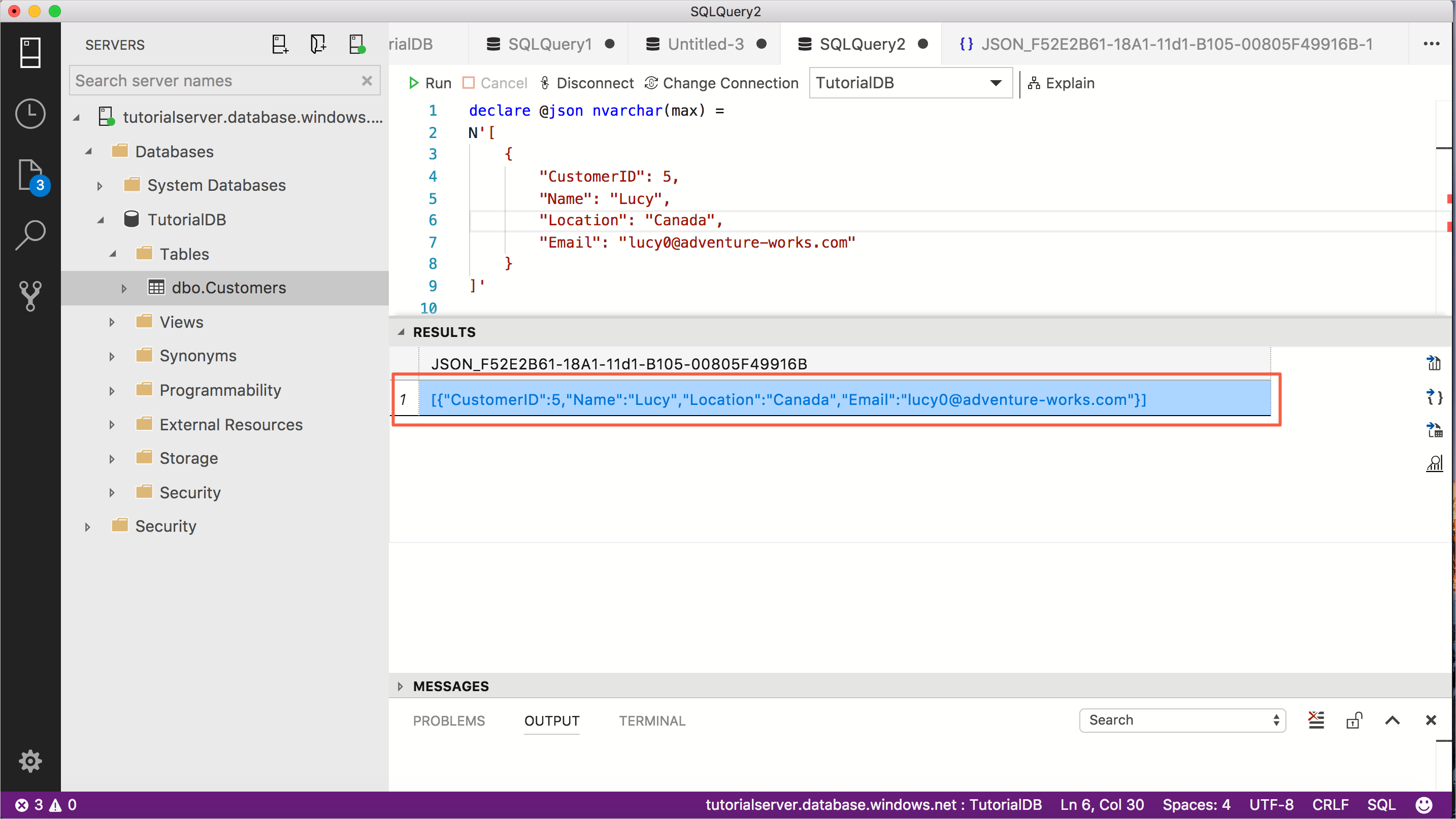The height and width of the screenshot is (819, 1456).
Task: Select the Untitled-3 tab
Action: (704, 43)
